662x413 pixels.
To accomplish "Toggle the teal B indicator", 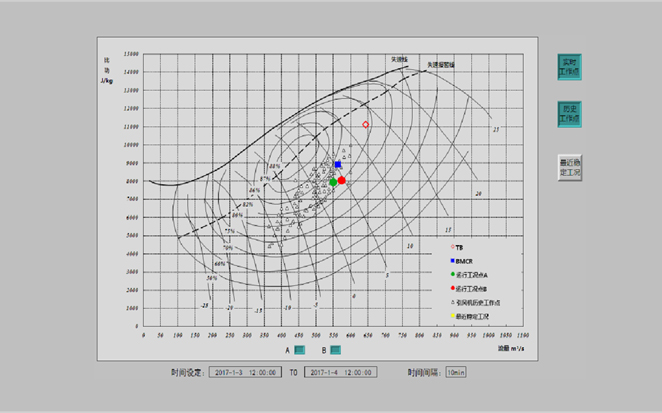I will [336, 350].
